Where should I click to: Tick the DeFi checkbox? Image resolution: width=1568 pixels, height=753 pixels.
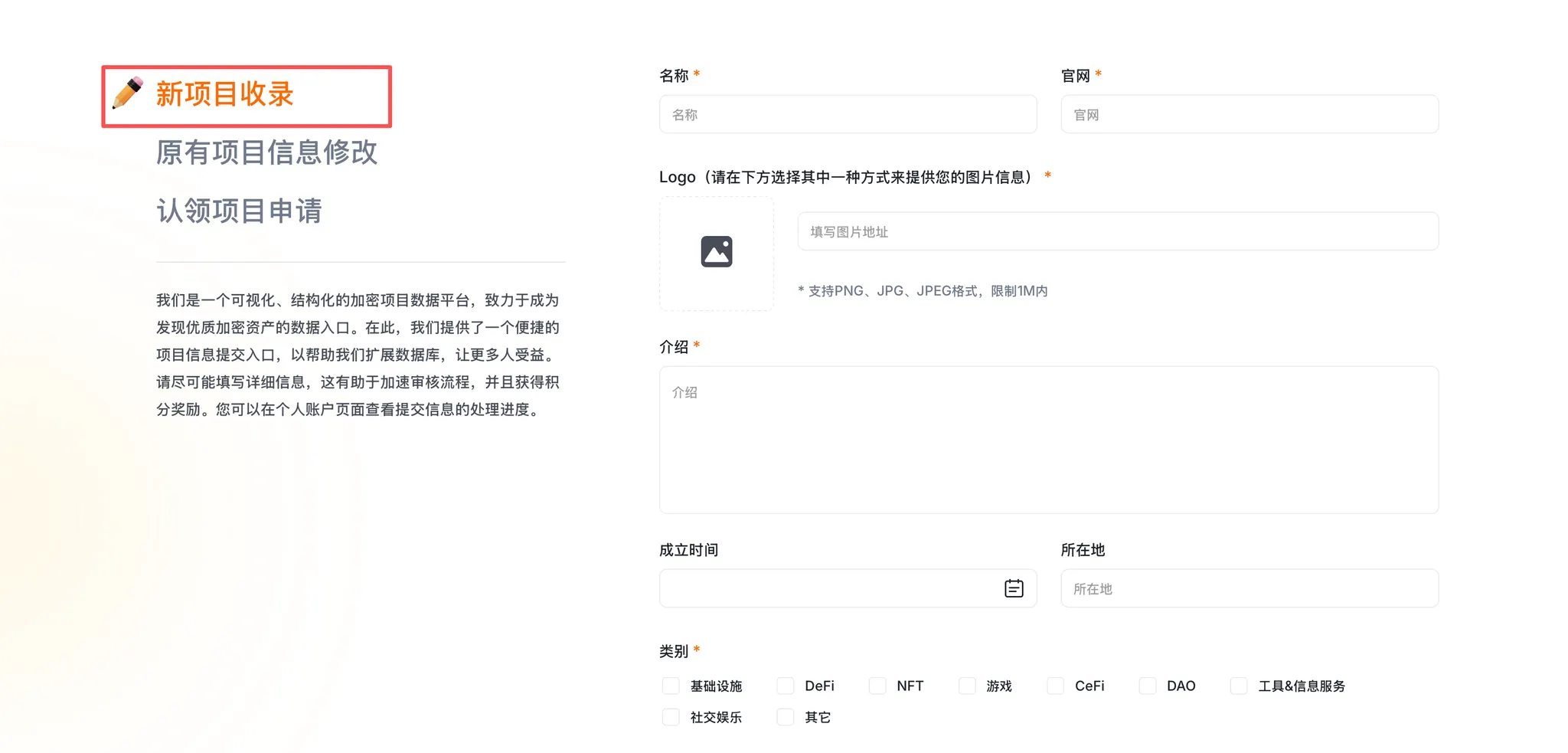pyautogui.click(x=786, y=686)
